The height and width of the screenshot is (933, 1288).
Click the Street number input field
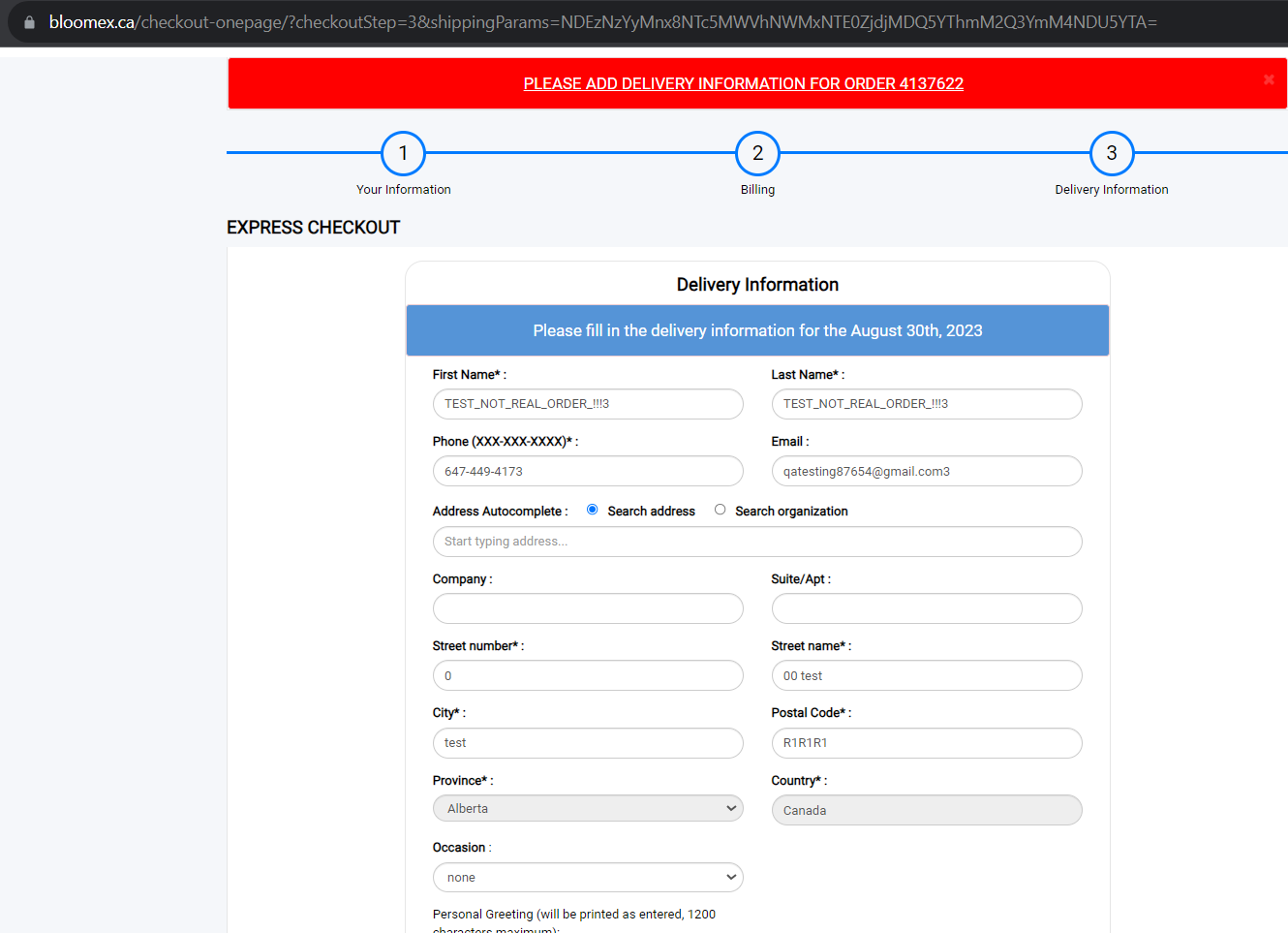coord(588,675)
